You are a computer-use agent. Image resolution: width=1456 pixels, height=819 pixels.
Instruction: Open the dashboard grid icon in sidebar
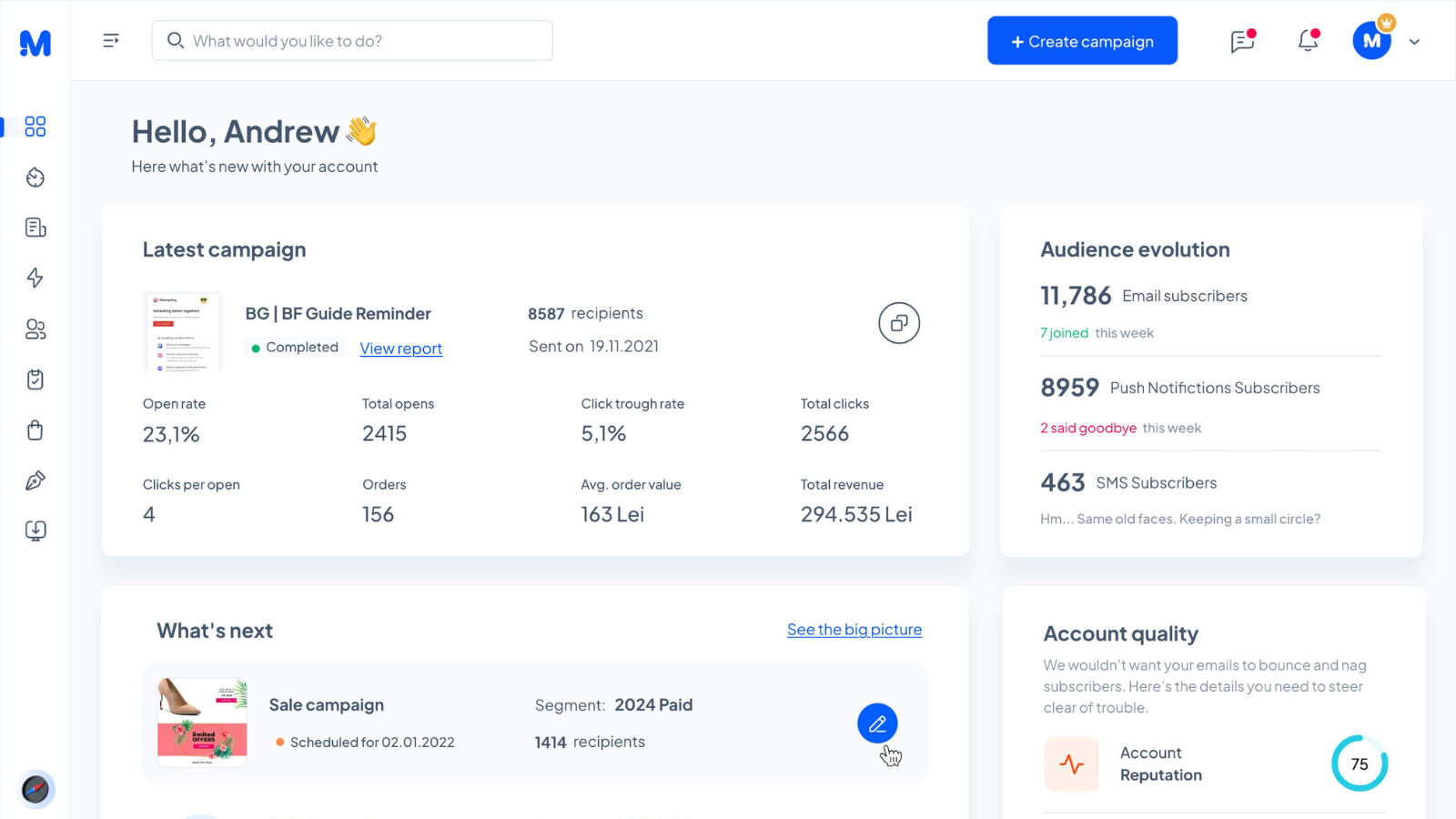(x=35, y=126)
